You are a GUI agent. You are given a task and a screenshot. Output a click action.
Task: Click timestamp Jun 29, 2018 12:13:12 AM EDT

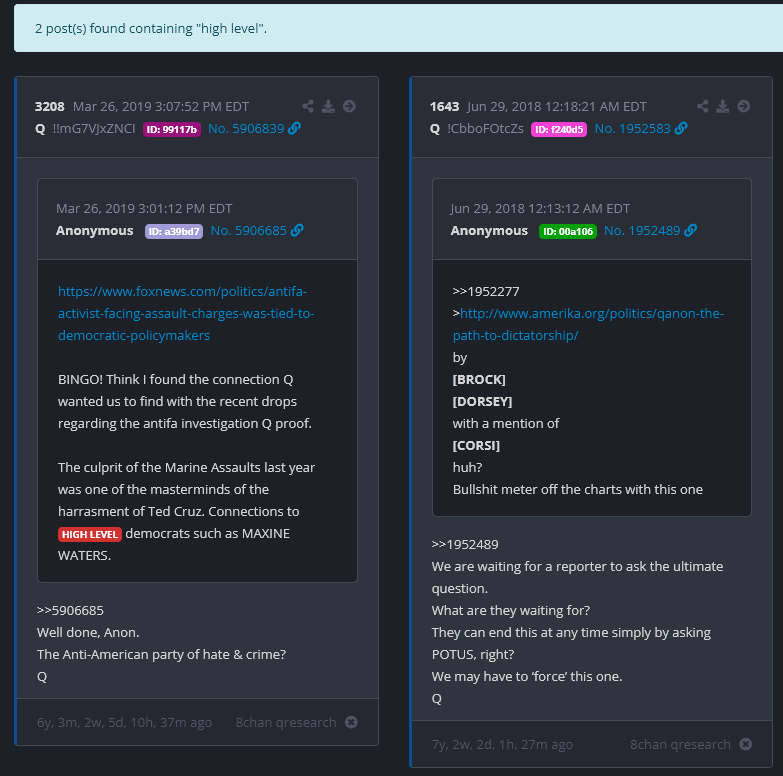(x=540, y=208)
